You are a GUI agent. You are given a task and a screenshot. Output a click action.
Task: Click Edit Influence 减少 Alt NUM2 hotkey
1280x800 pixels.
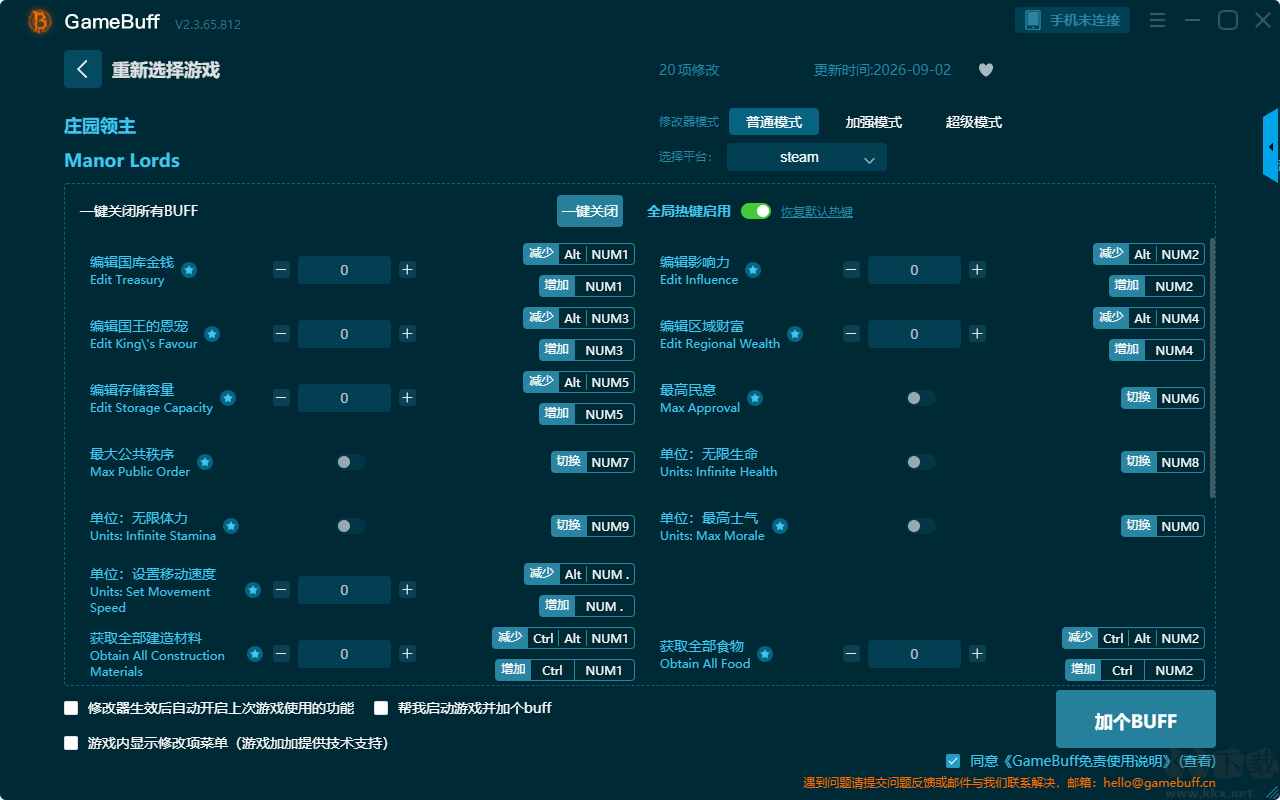1149,254
